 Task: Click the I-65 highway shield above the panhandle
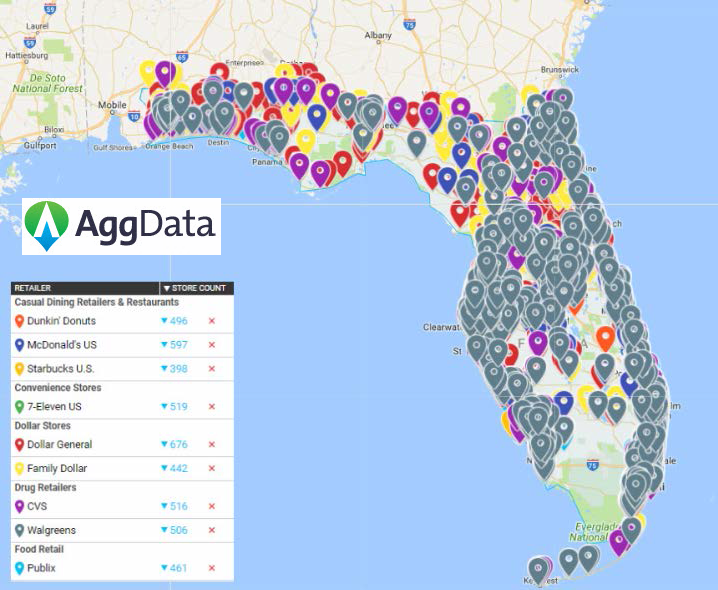pos(182,56)
